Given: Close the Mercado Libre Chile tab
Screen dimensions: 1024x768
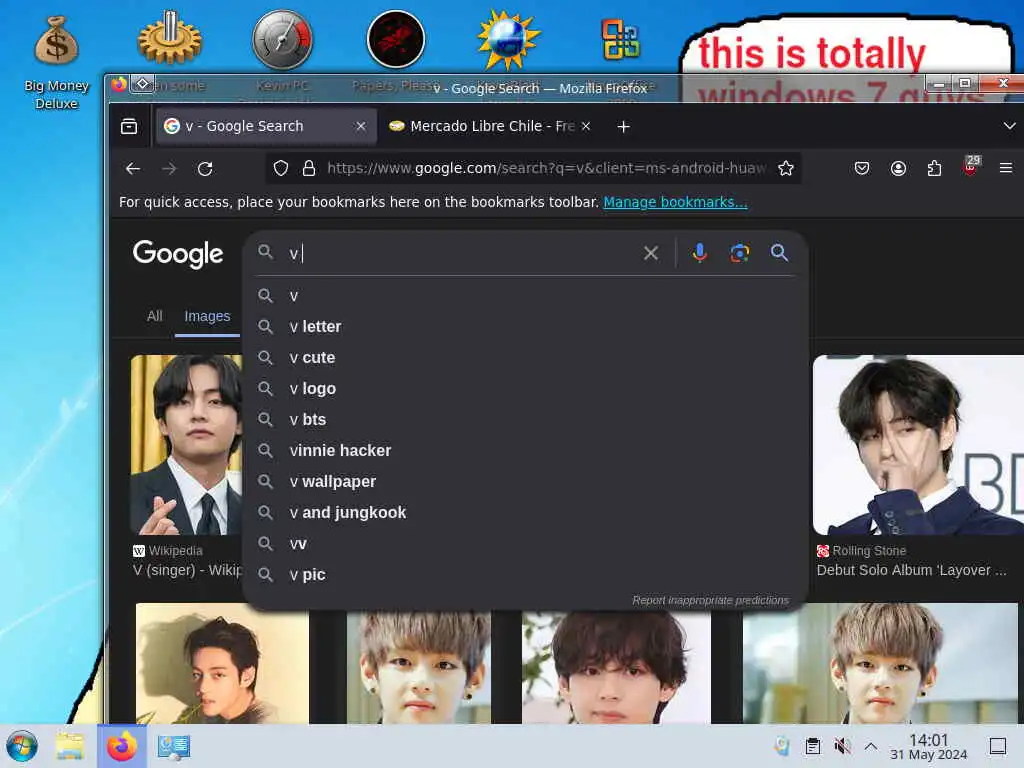Looking at the screenshot, I should [586, 126].
